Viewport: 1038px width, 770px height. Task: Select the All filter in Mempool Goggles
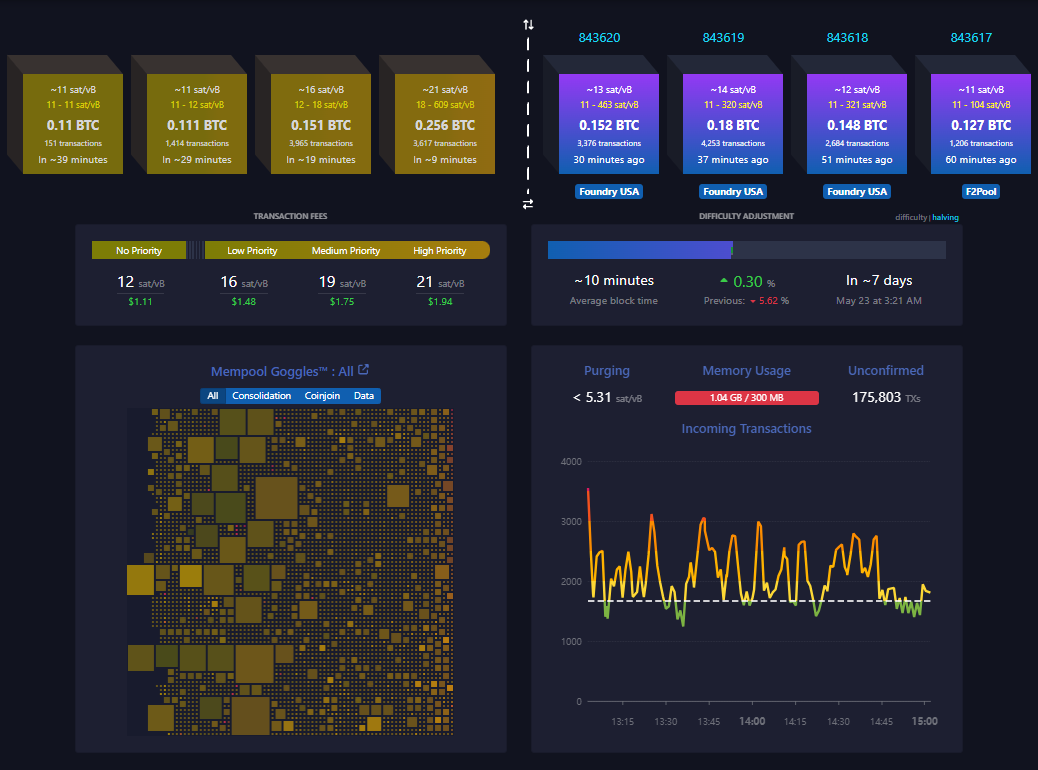[212, 395]
